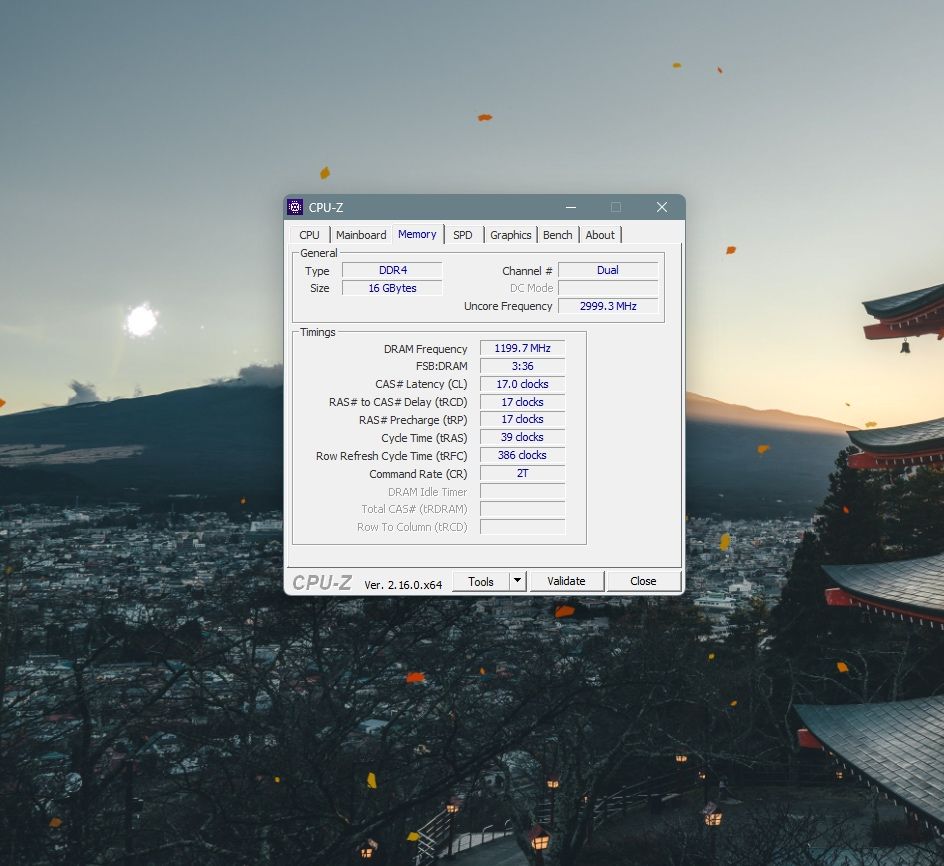Click the empty Row To Column field

click(523, 527)
